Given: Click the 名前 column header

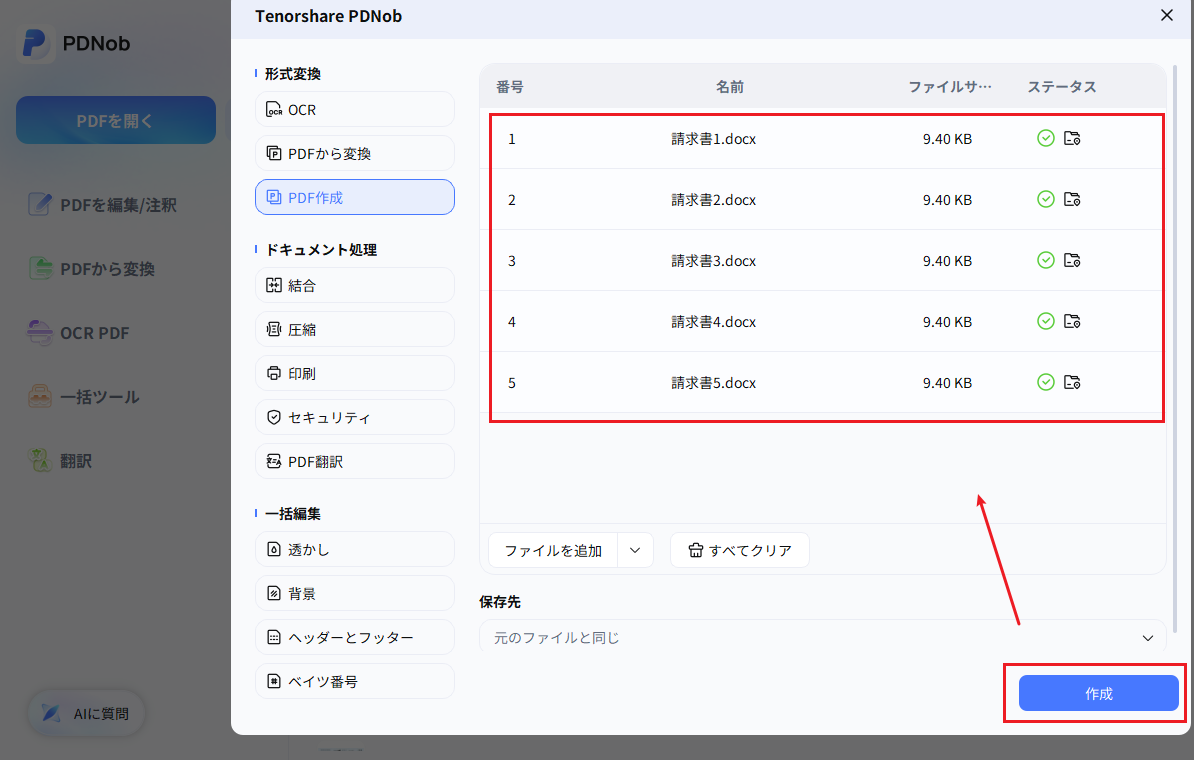Looking at the screenshot, I should [729, 87].
